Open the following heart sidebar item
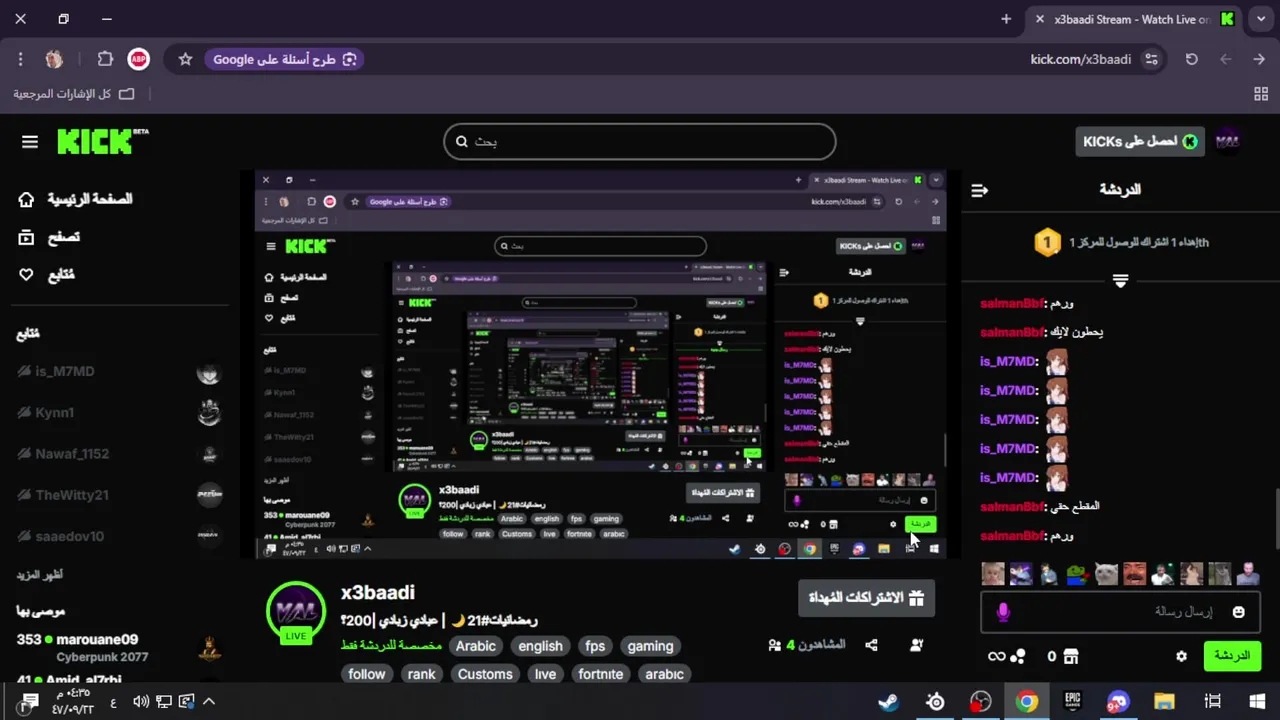The width and height of the screenshot is (1280, 720). (x=48, y=274)
